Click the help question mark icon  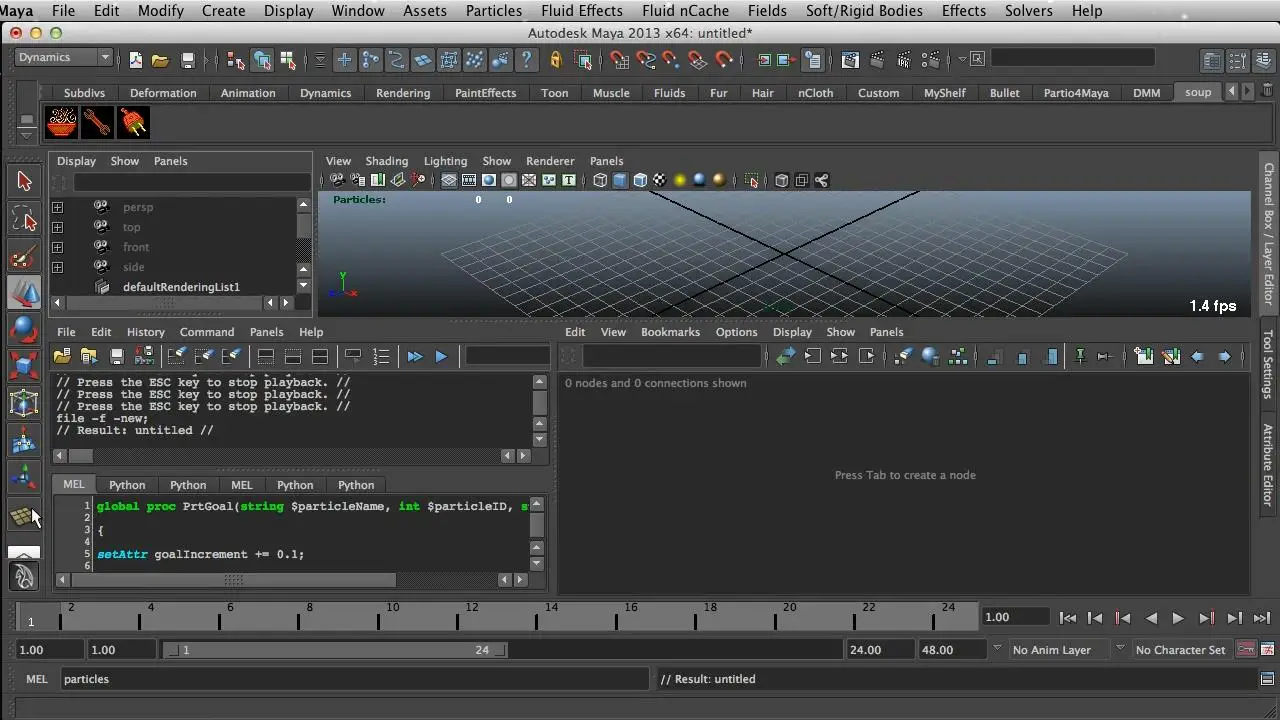pos(526,60)
